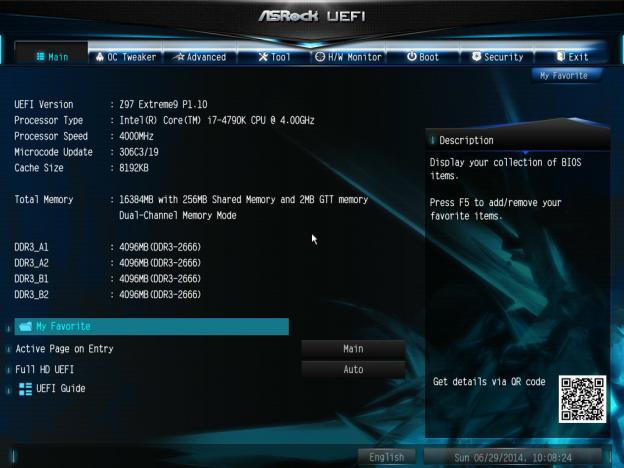Click the My Favorite button at top right
This screenshot has width=624, height=468.
pyautogui.click(x=564, y=76)
